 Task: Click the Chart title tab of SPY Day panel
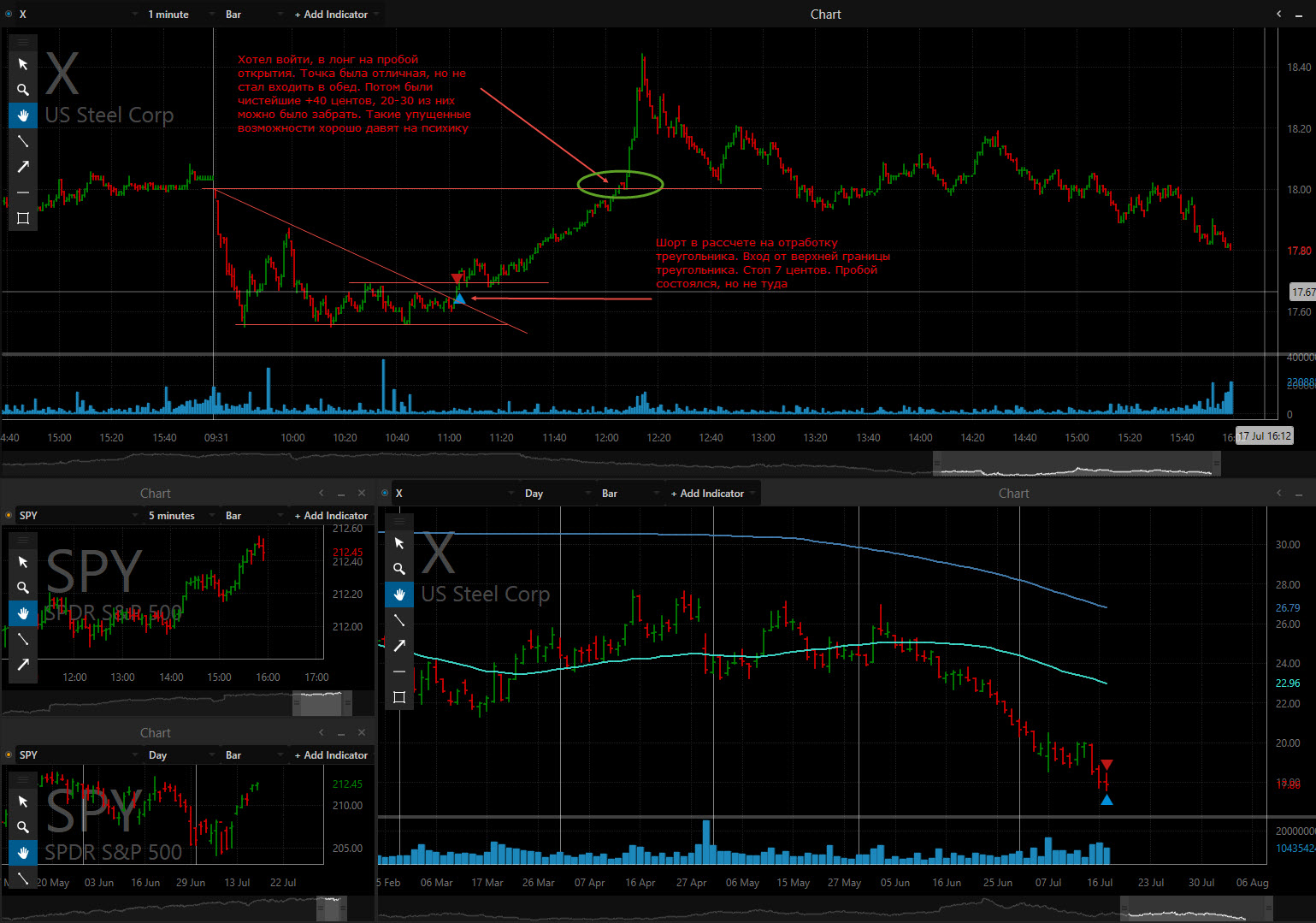click(x=156, y=733)
